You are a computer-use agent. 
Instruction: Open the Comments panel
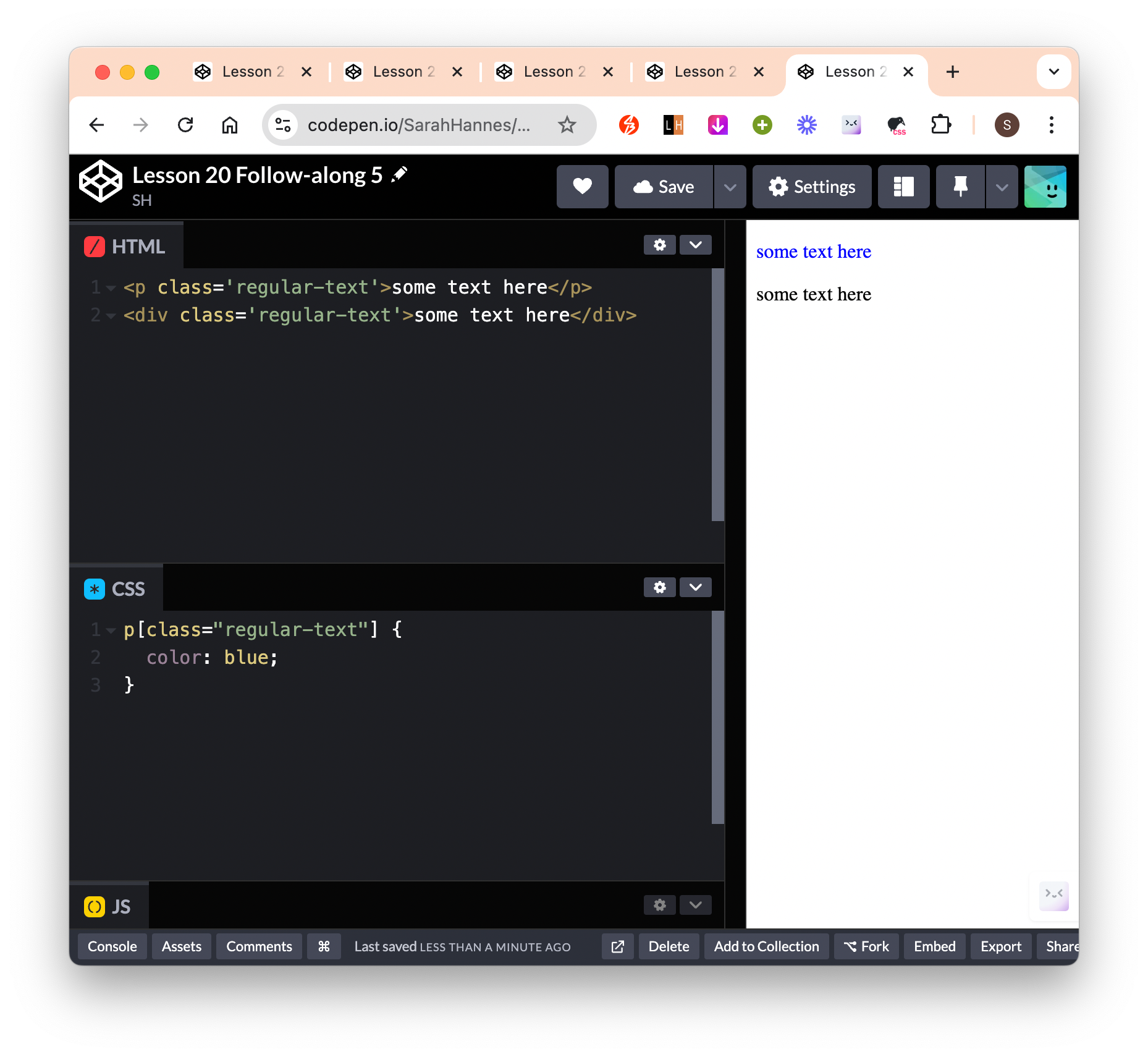[x=259, y=946]
